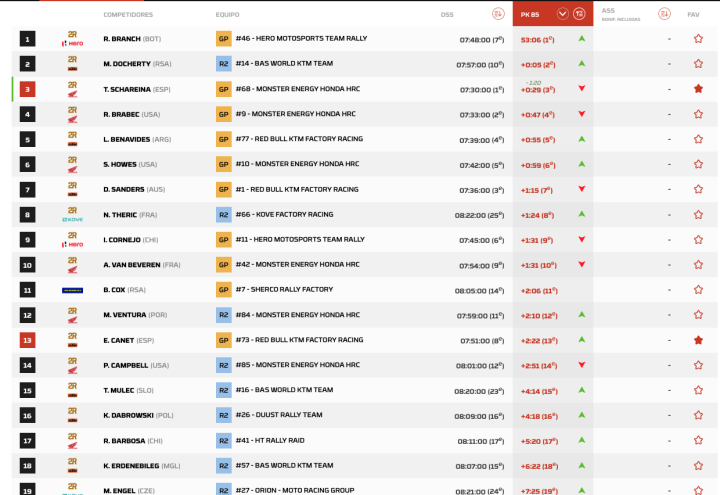Click Honda brand logo for R. Brabec
Viewport: 720px width, 495px height.
click(72, 114)
